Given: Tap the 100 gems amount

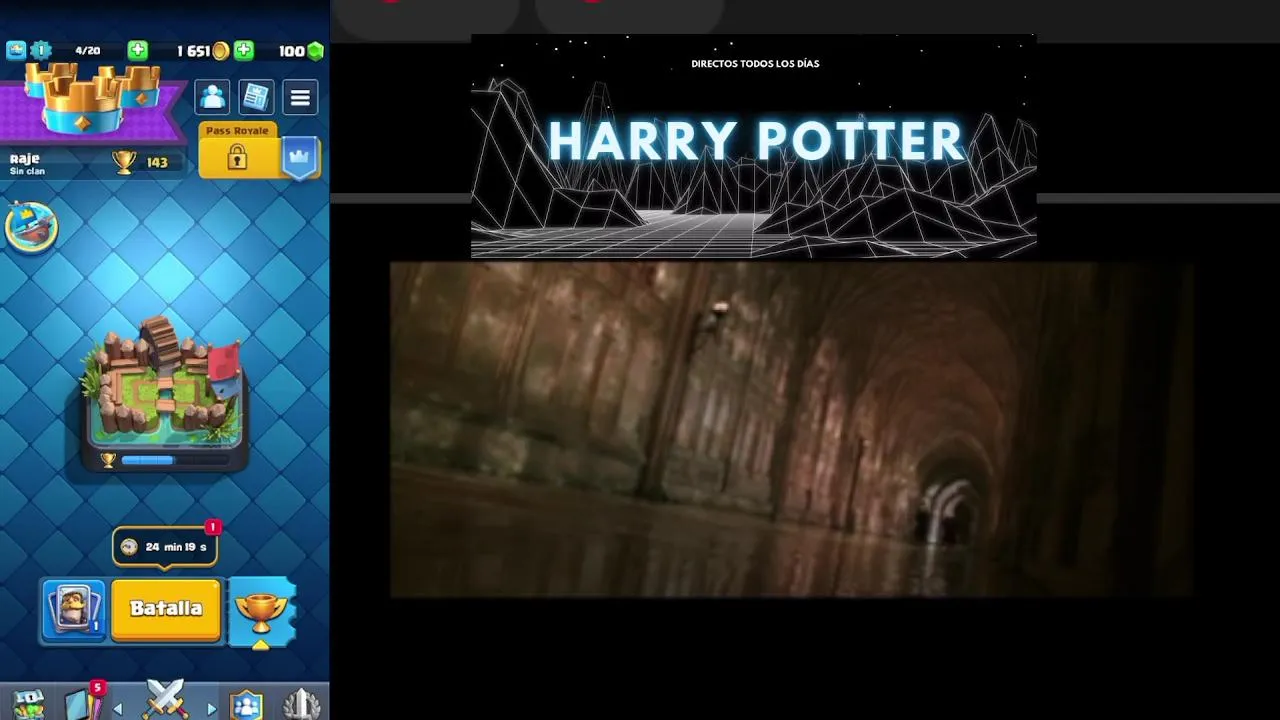Looking at the screenshot, I should (291, 51).
